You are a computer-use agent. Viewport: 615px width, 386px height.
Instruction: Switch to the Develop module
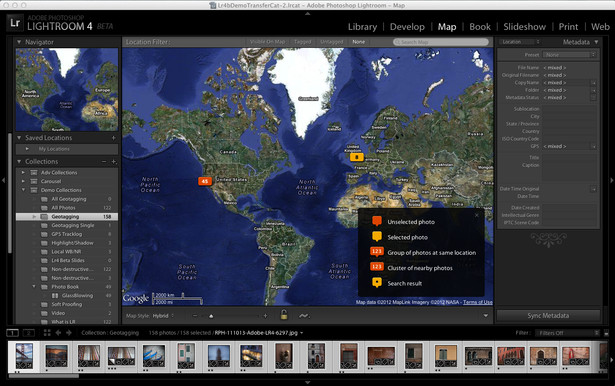[x=407, y=27]
